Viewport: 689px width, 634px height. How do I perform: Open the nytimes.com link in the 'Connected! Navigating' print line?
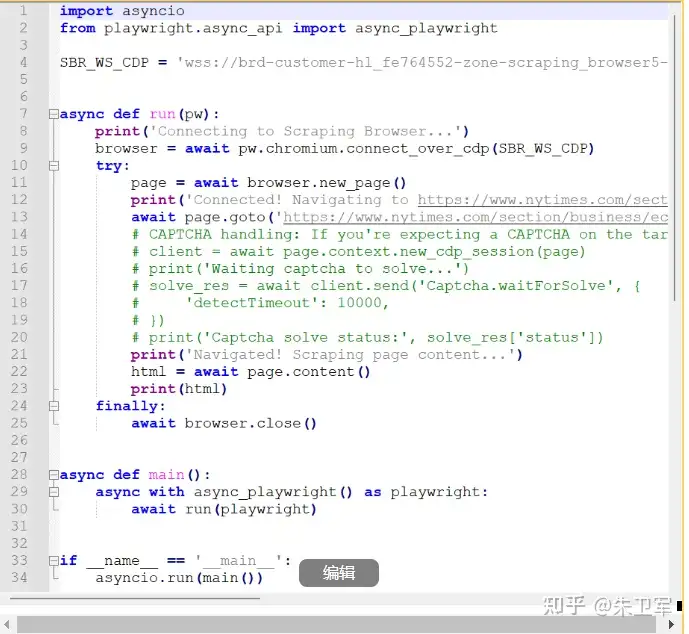tap(543, 200)
